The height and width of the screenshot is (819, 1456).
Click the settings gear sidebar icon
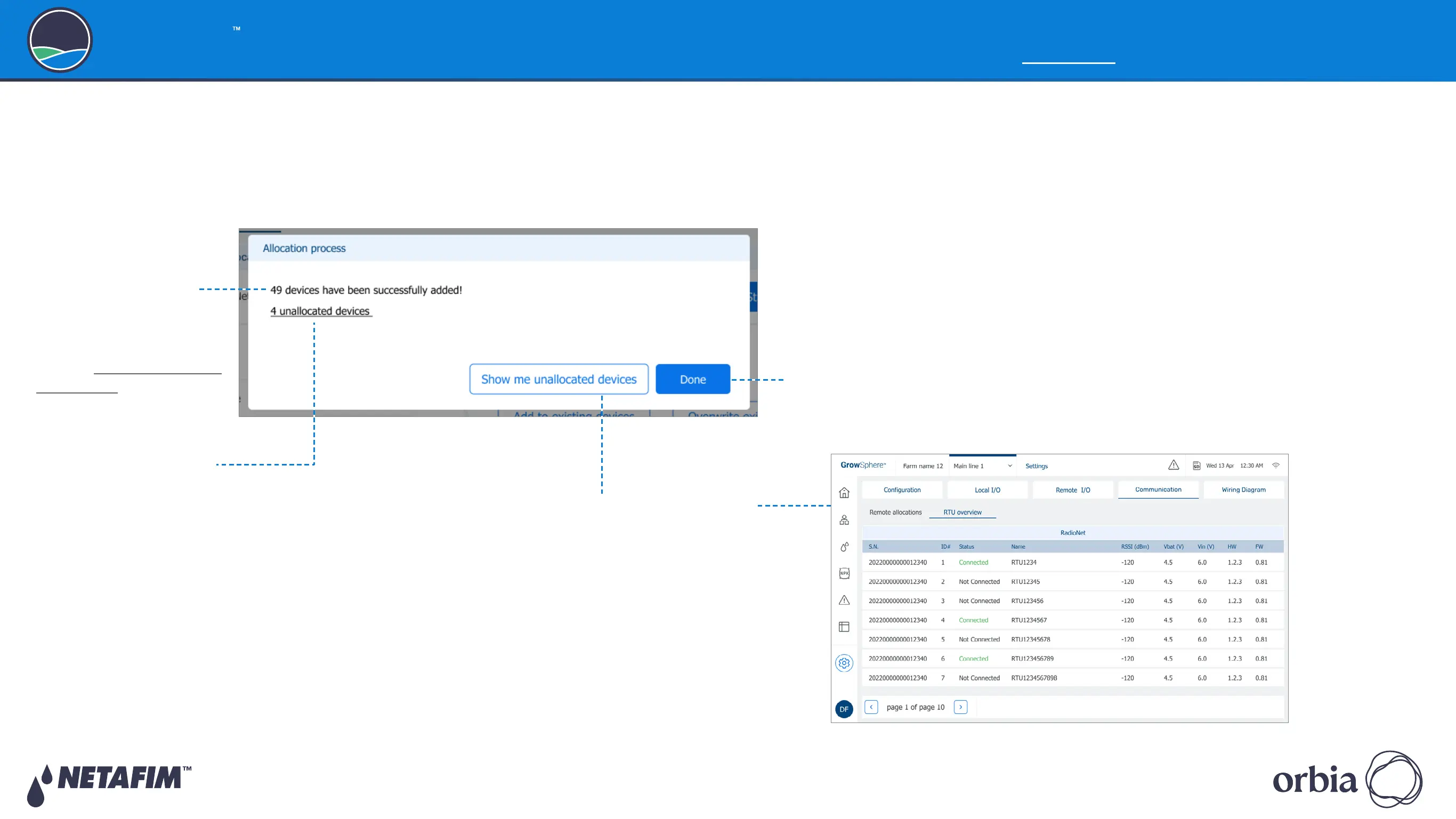844,663
